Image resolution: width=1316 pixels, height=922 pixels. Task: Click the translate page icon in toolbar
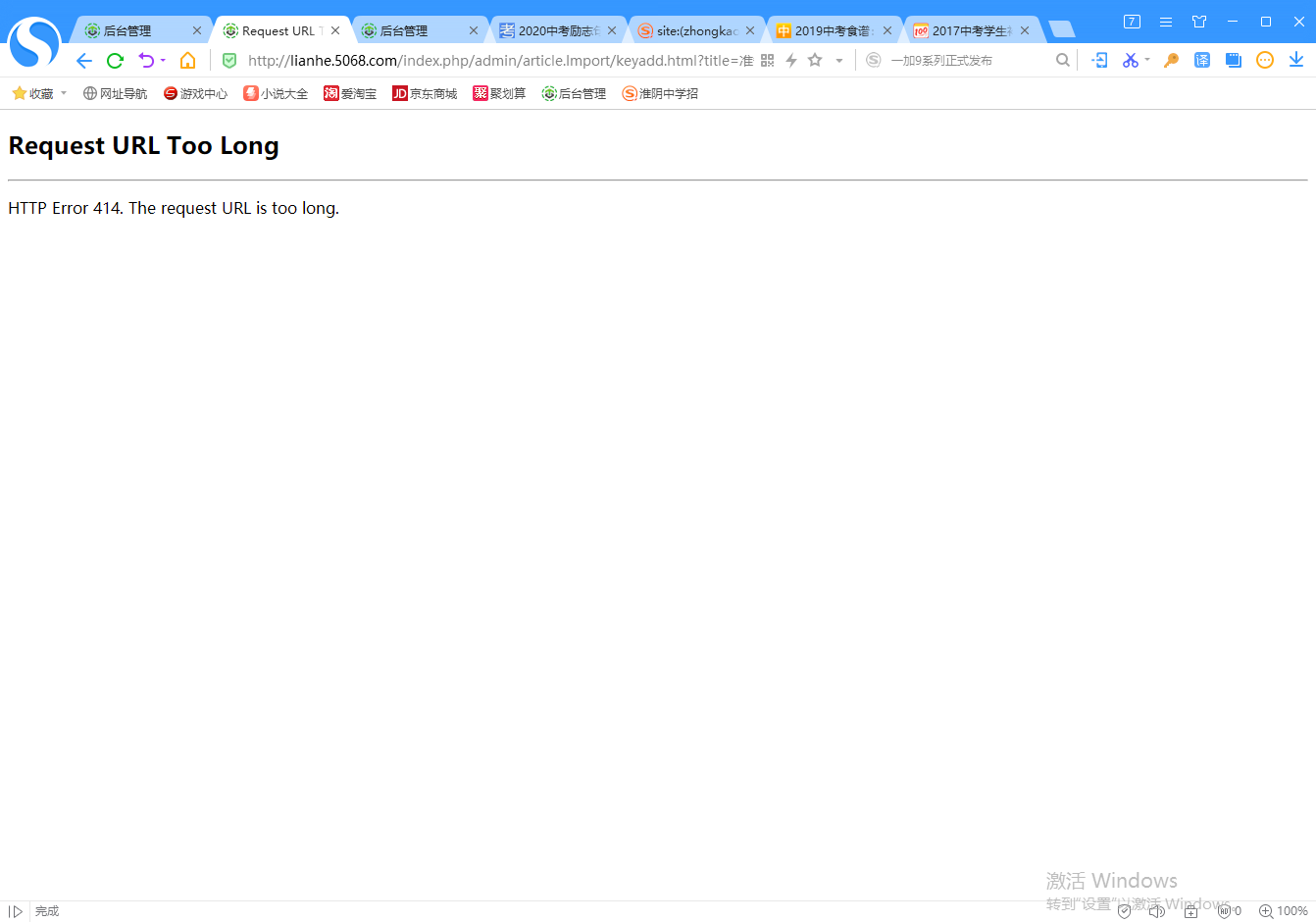tap(1201, 61)
